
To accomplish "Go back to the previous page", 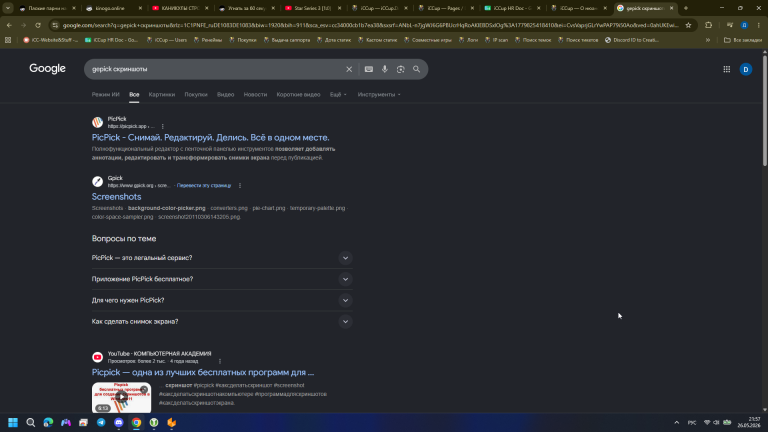I will (x=9, y=25).
